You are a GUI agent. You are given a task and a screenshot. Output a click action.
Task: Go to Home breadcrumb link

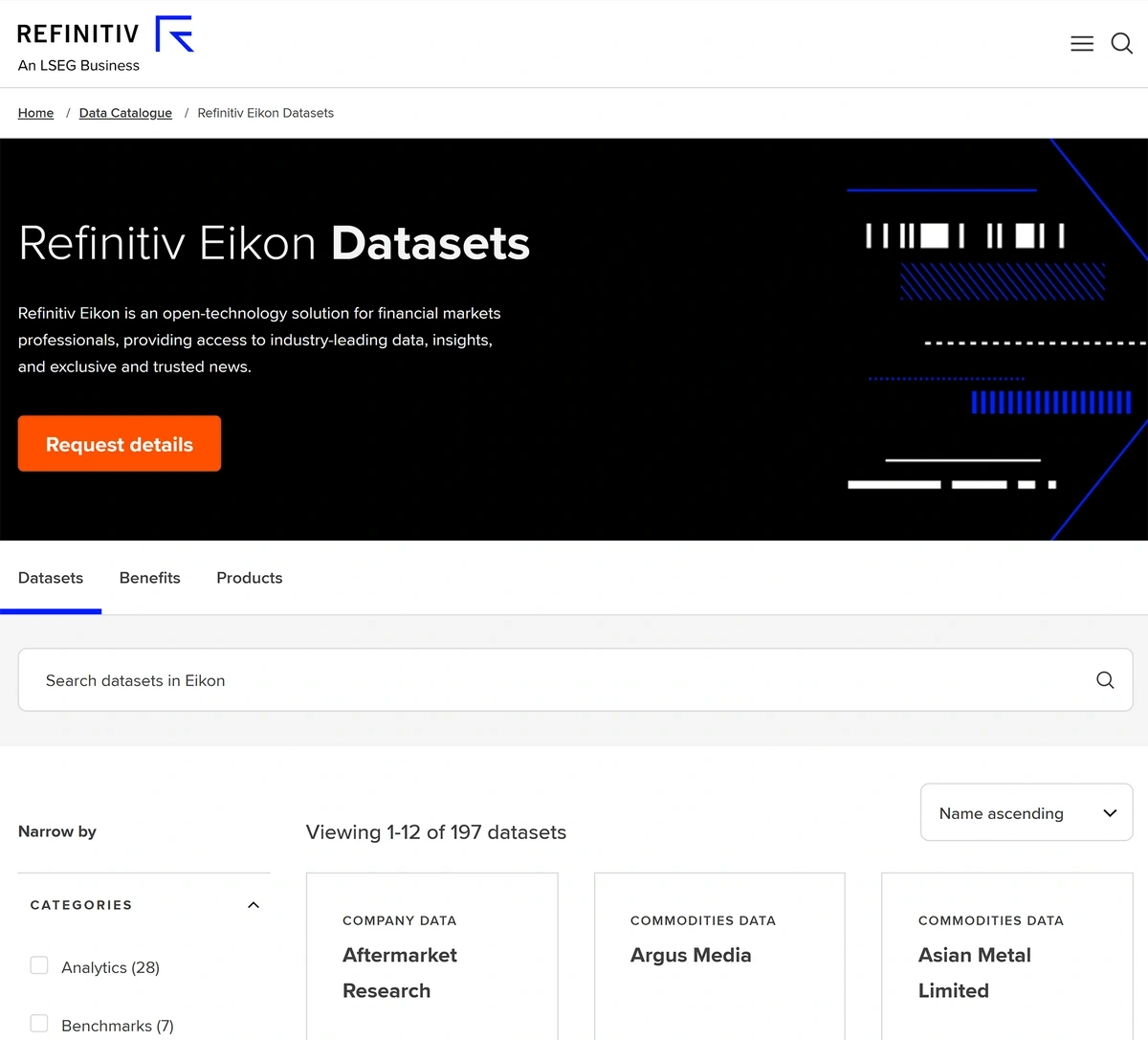[36, 113]
